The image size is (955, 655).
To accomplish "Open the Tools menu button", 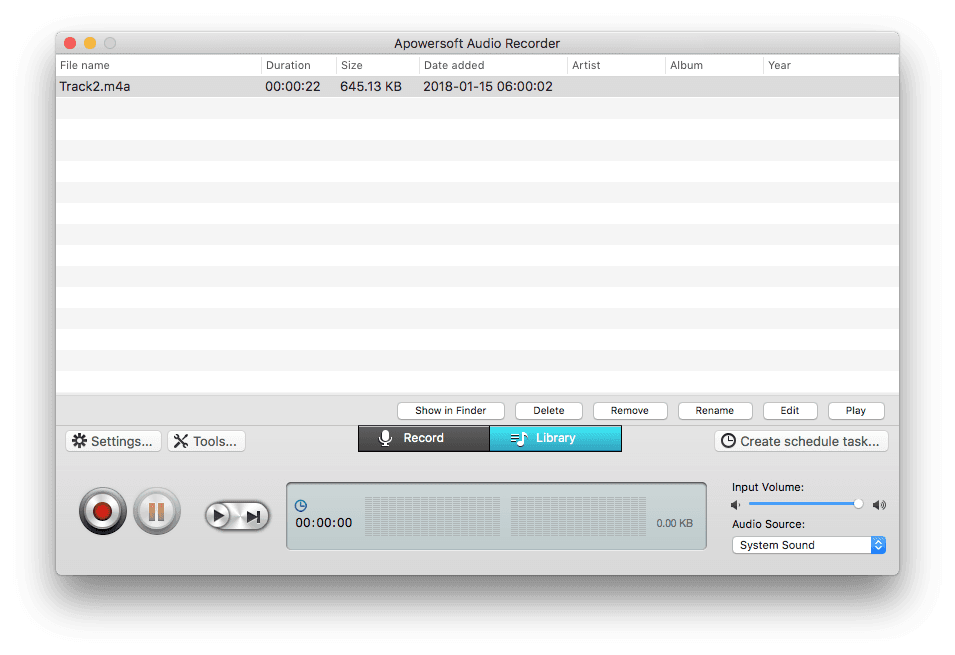I will click(206, 441).
